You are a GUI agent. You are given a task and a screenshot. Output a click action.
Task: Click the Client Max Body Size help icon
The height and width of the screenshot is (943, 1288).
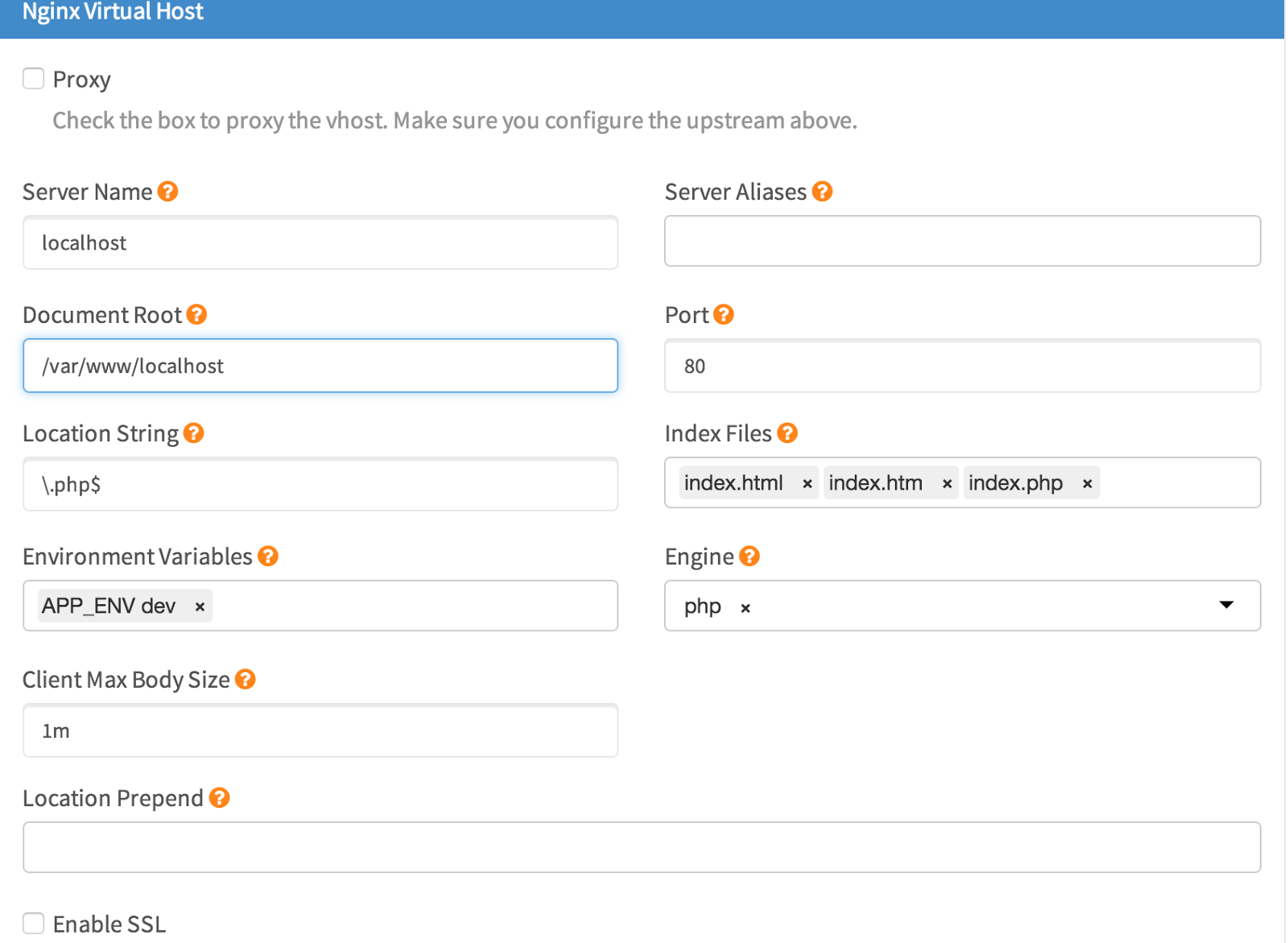pyautogui.click(x=246, y=680)
